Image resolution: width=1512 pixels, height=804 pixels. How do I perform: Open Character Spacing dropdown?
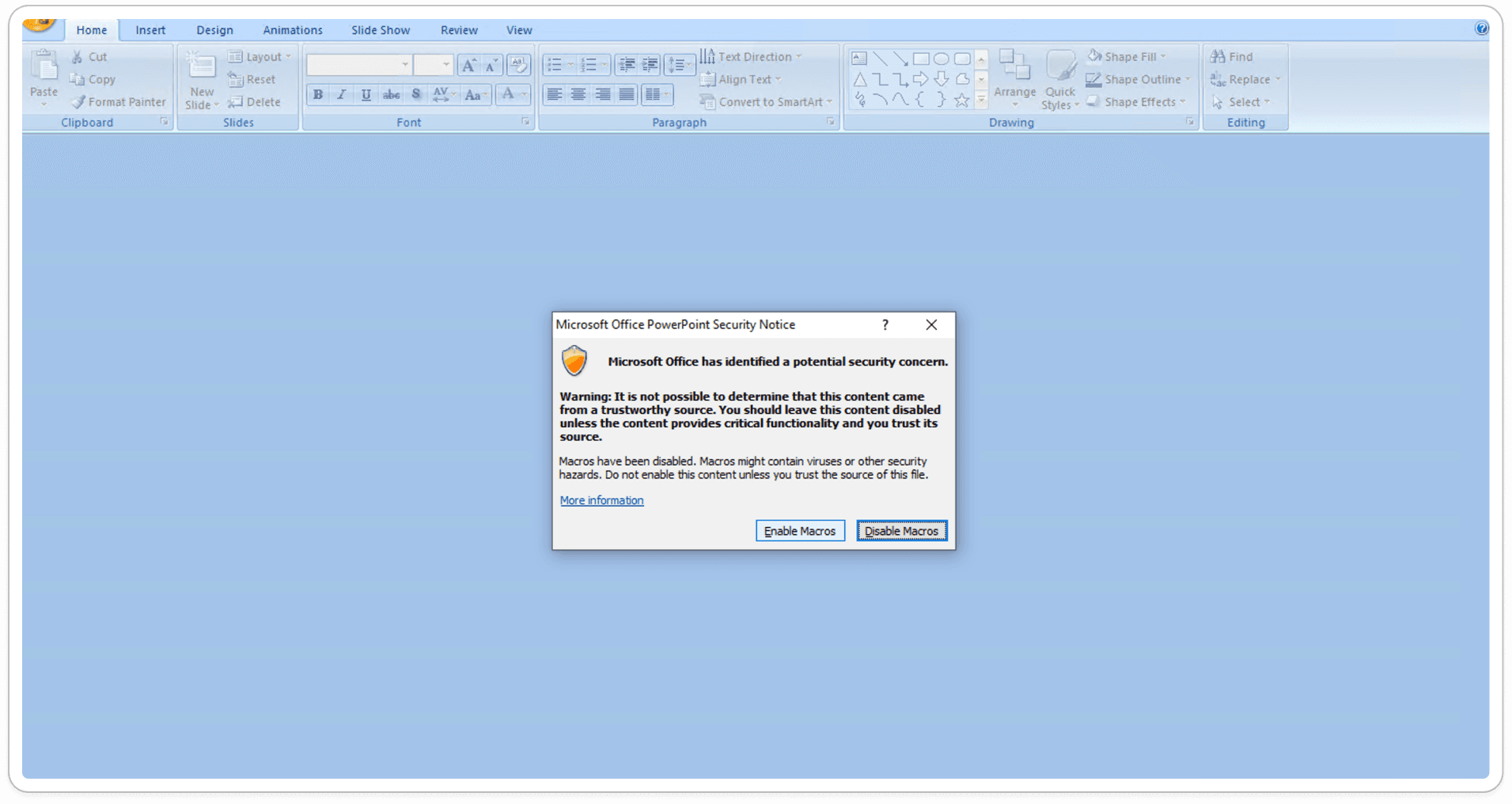444,95
